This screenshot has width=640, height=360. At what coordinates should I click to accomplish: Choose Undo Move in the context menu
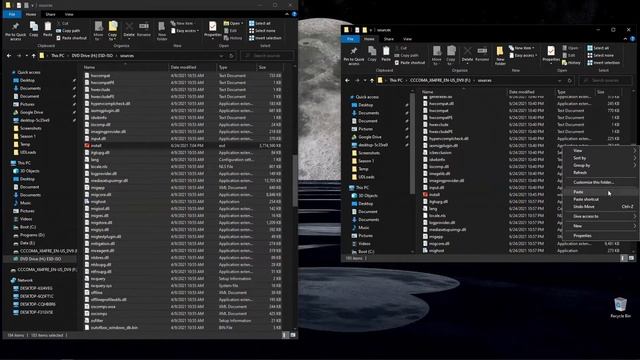pos(601,207)
